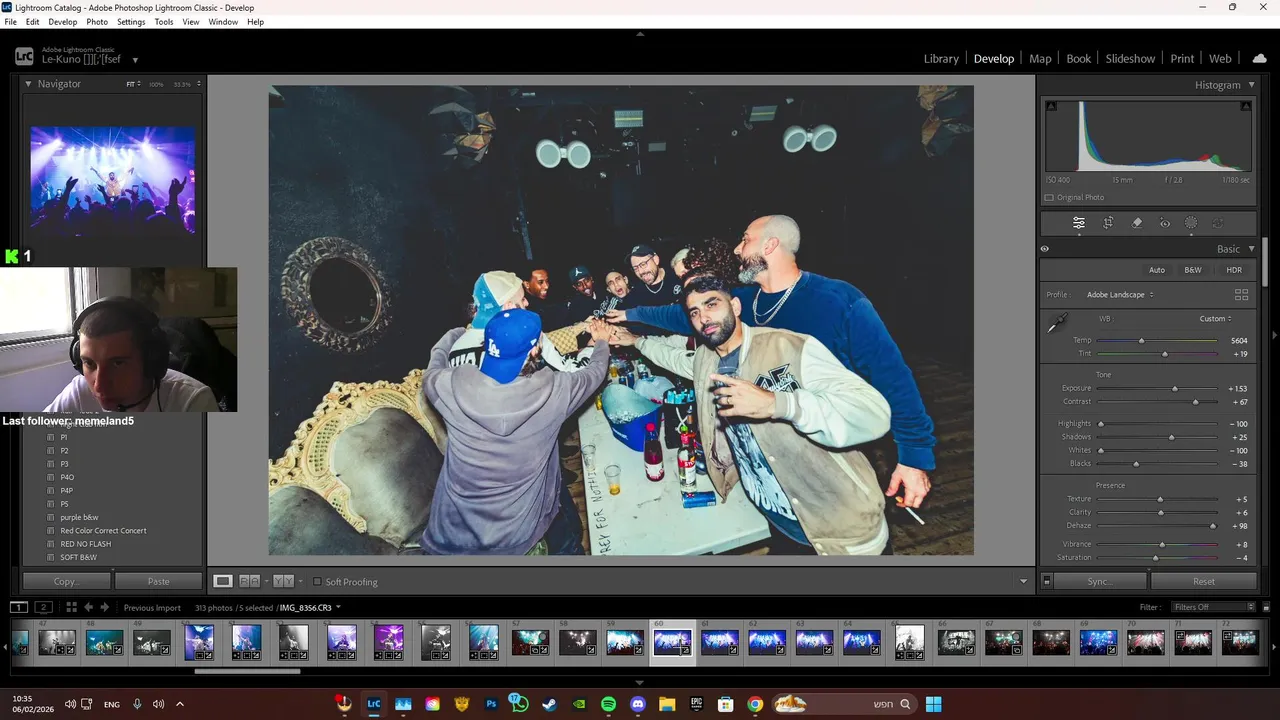Select filmstrip thumbnail number 65

point(909,641)
